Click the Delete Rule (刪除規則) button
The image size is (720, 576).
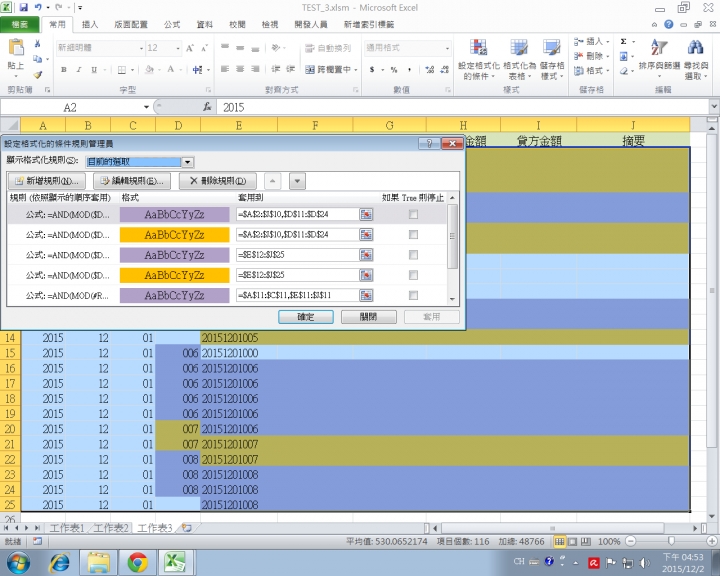[x=218, y=181]
